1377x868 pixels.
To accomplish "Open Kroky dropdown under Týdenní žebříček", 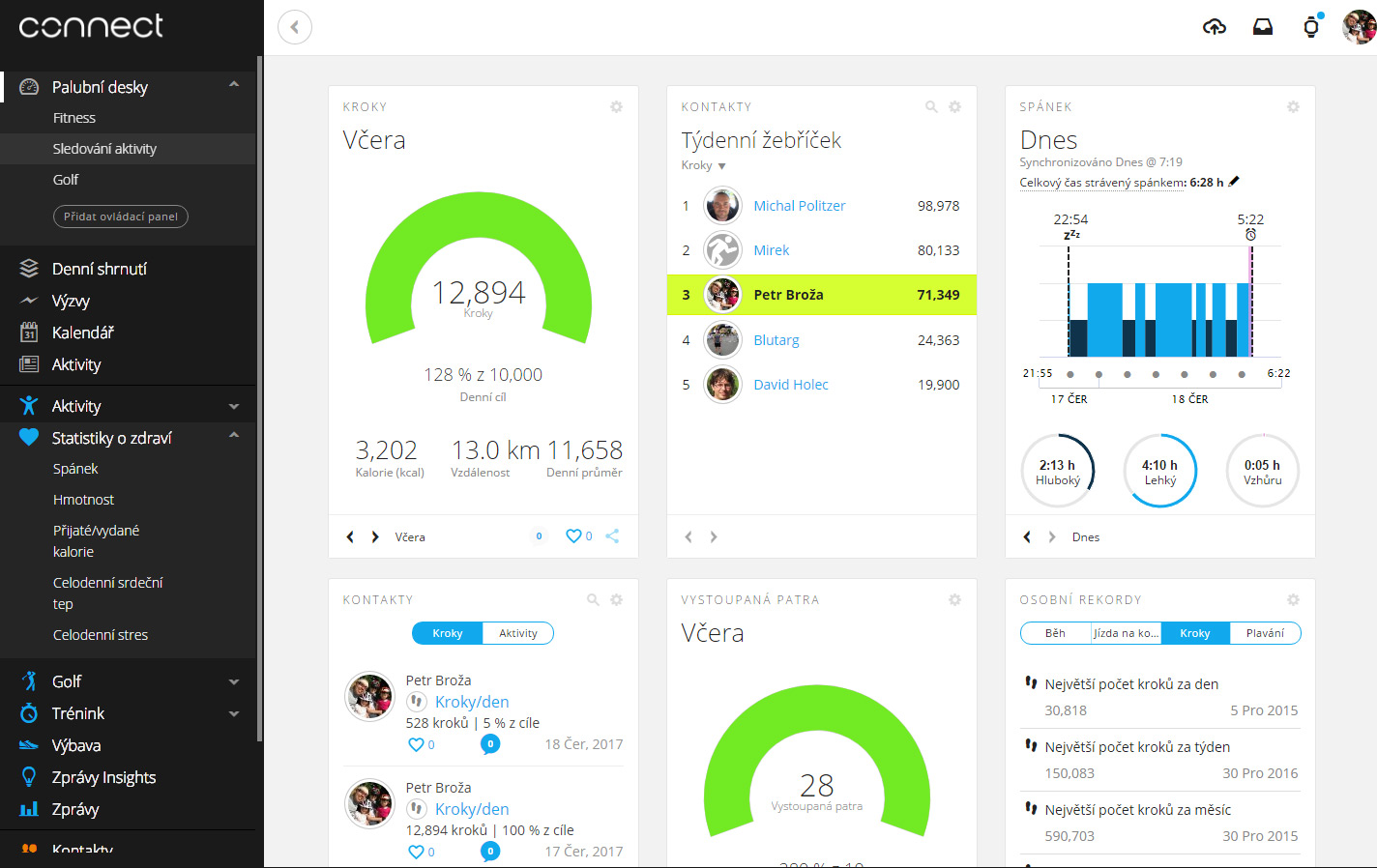I will [x=703, y=166].
